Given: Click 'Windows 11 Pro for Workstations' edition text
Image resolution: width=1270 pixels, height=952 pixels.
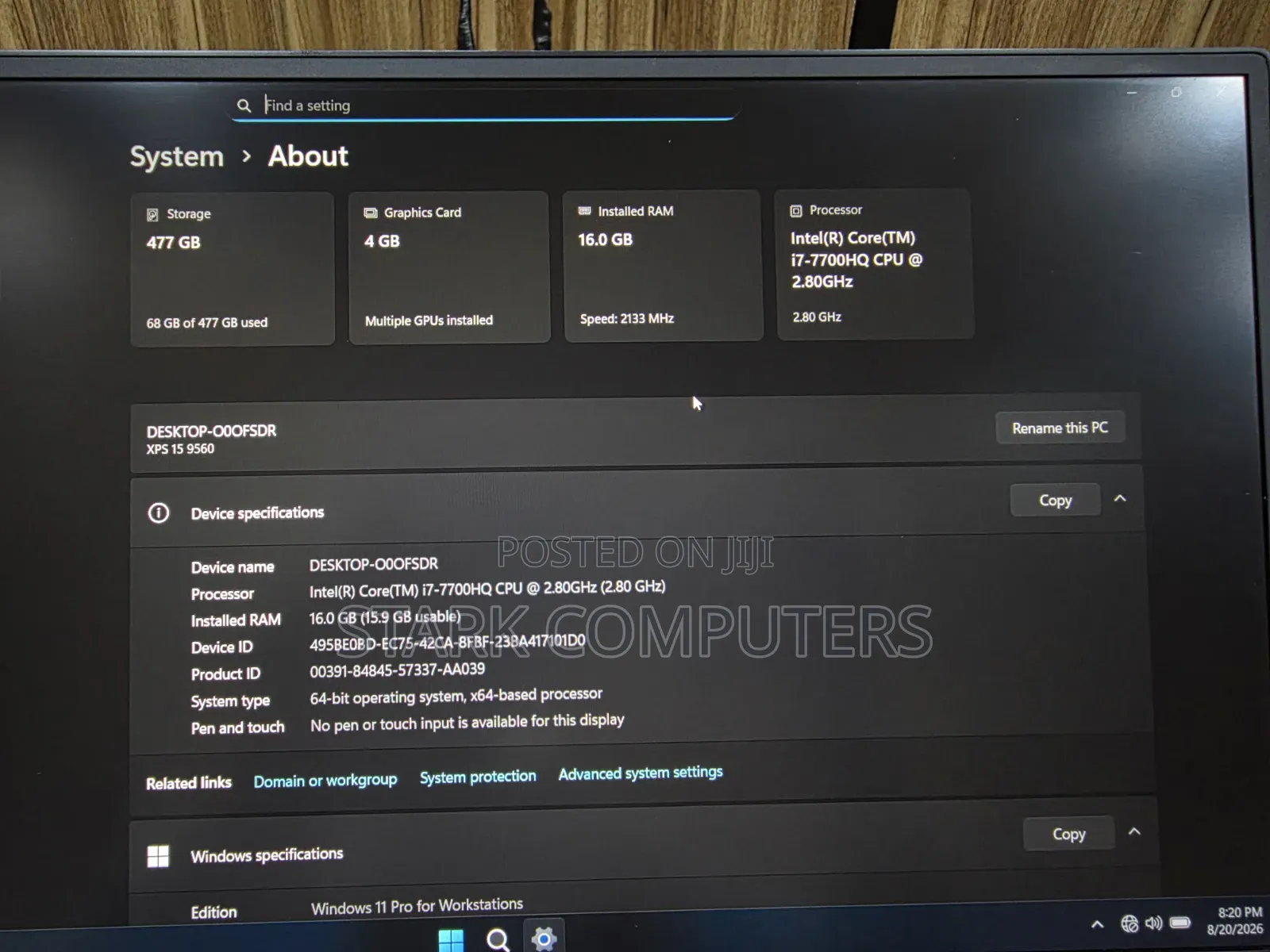Looking at the screenshot, I should (x=417, y=906).
